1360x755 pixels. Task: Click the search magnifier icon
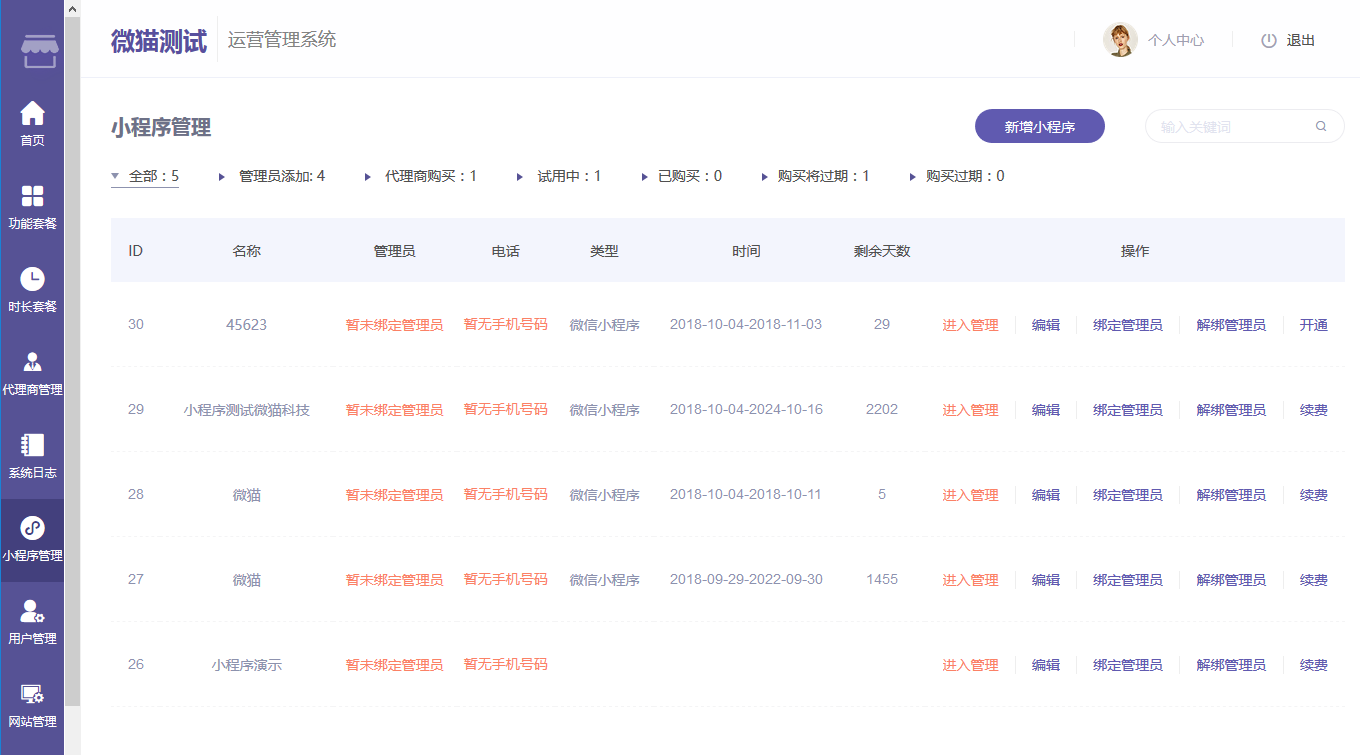(x=1321, y=127)
